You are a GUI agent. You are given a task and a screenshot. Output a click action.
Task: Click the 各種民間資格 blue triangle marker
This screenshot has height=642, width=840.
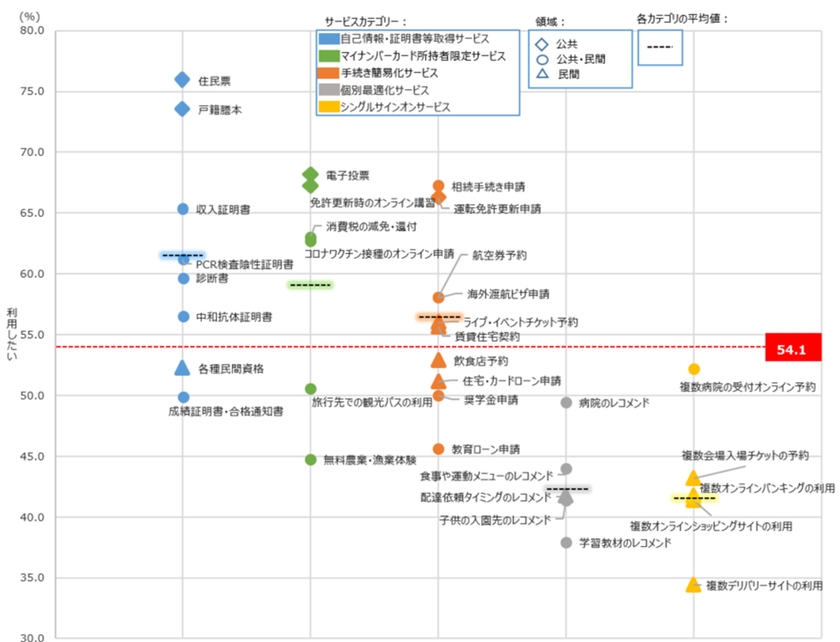(182, 368)
